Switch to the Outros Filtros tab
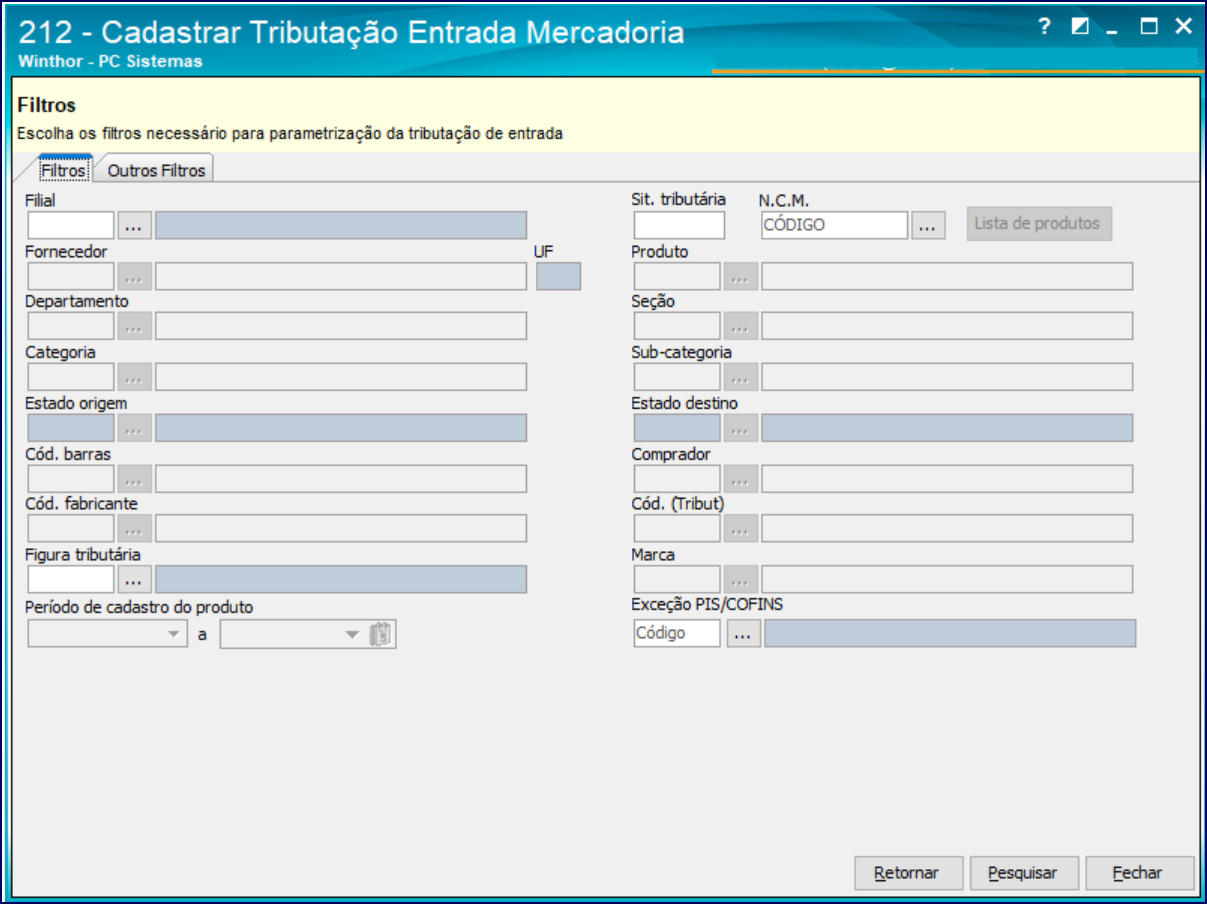The height and width of the screenshot is (904, 1207). tap(156, 171)
